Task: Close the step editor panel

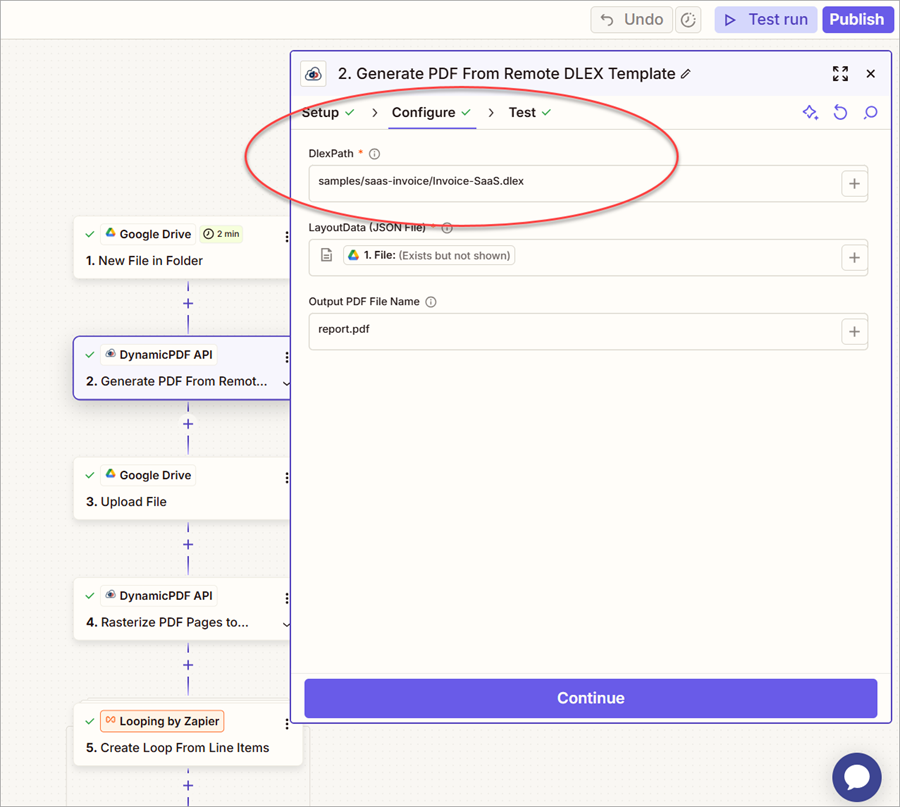Action: [870, 74]
